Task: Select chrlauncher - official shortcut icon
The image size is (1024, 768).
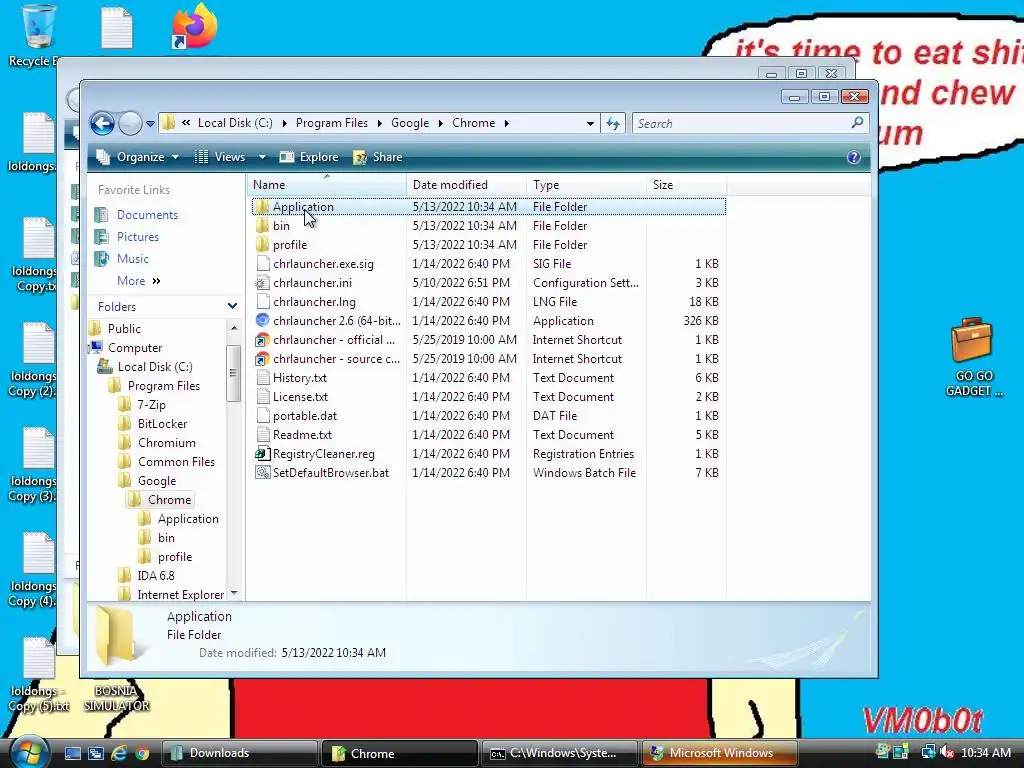Action: (263, 340)
